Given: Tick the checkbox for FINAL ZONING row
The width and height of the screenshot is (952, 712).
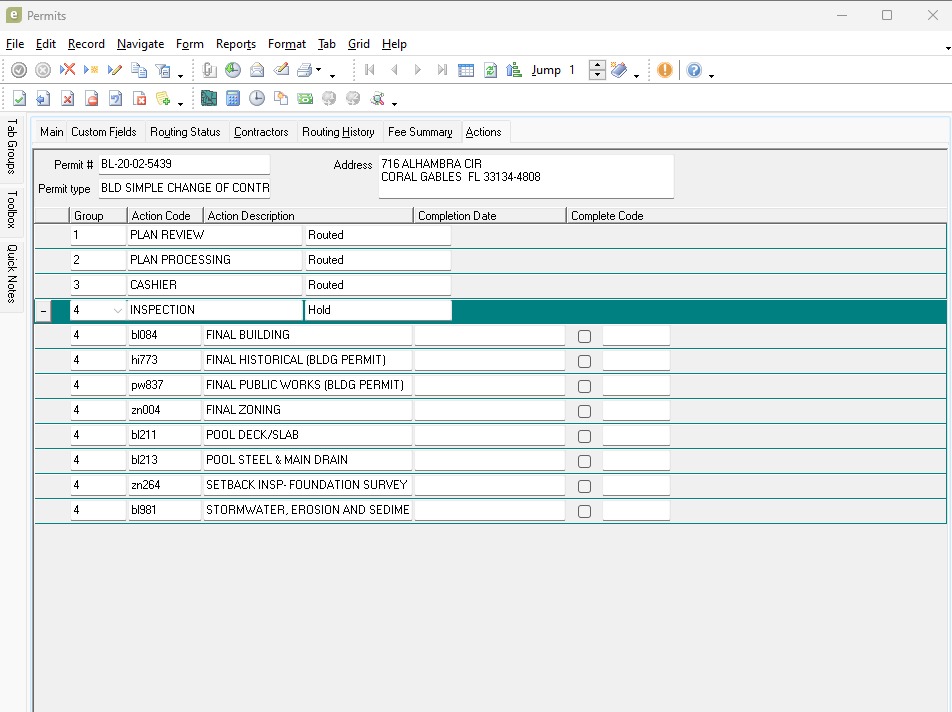Looking at the screenshot, I should [x=585, y=411].
